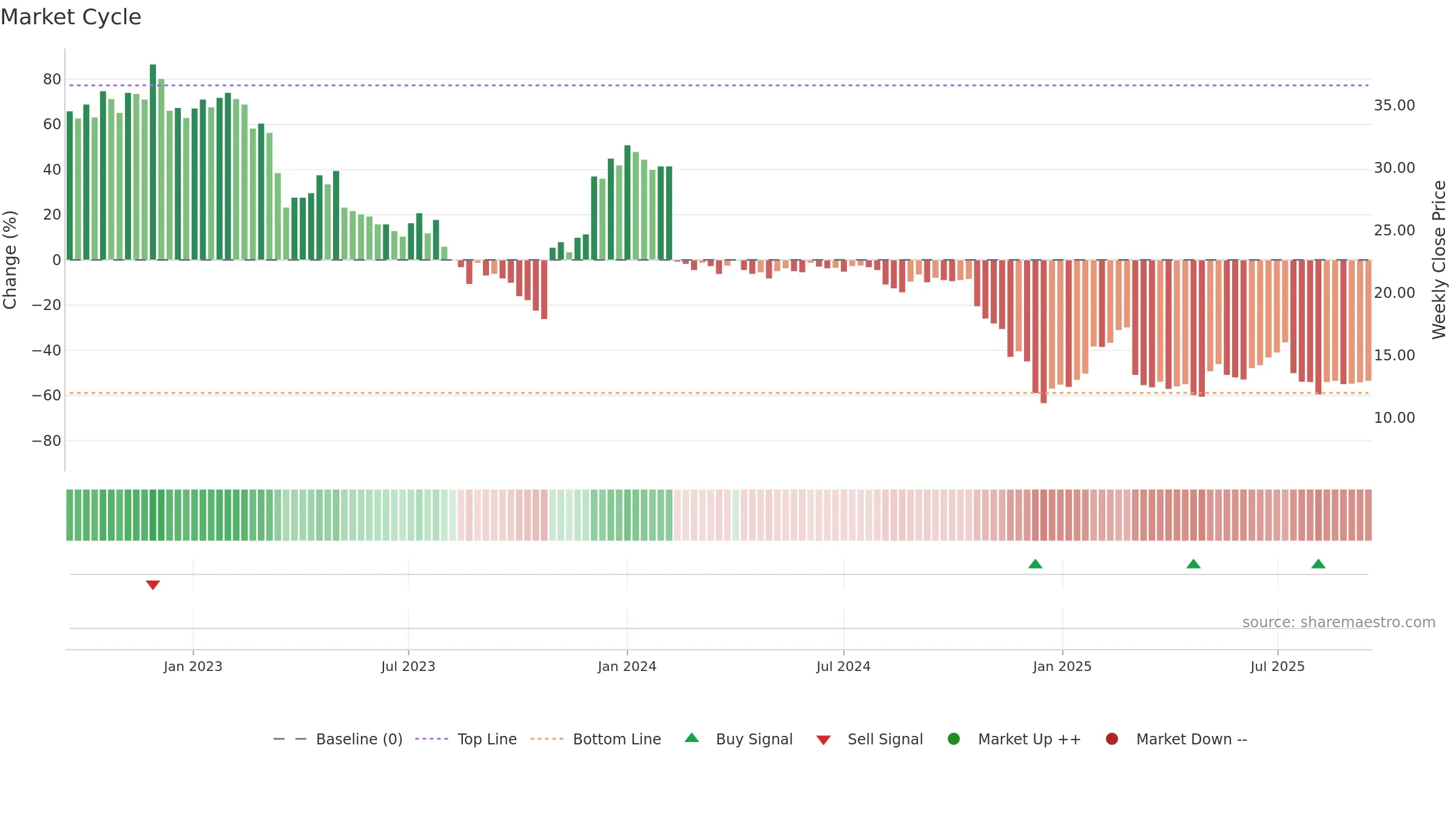The width and height of the screenshot is (1456, 819).
Task: Click the Market Cycle chart title
Action: pyautogui.click(x=71, y=17)
